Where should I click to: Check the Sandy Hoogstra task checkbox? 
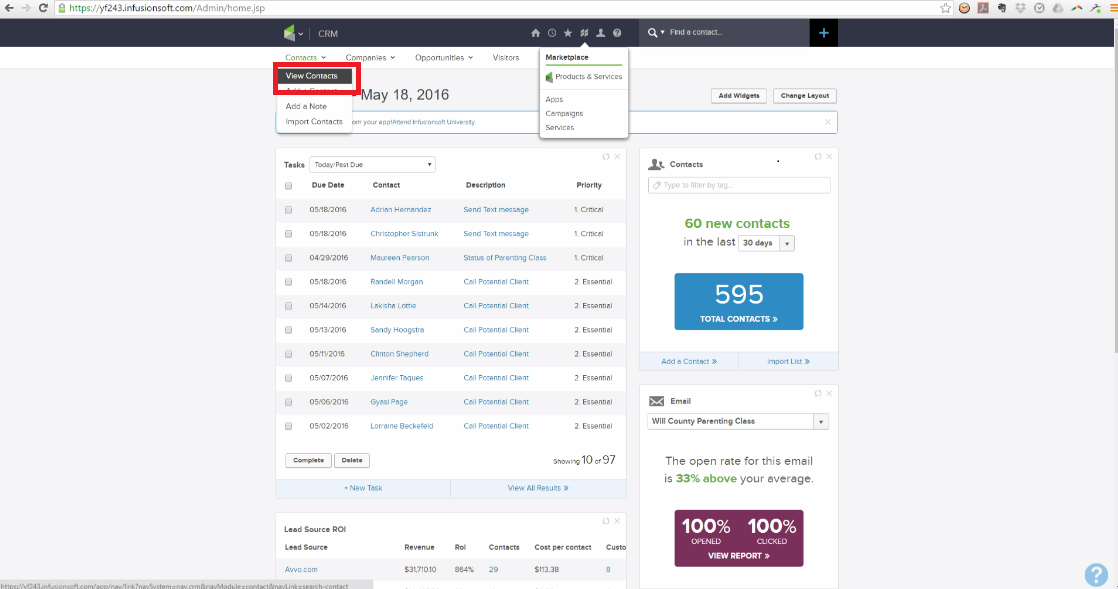tap(289, 330)
